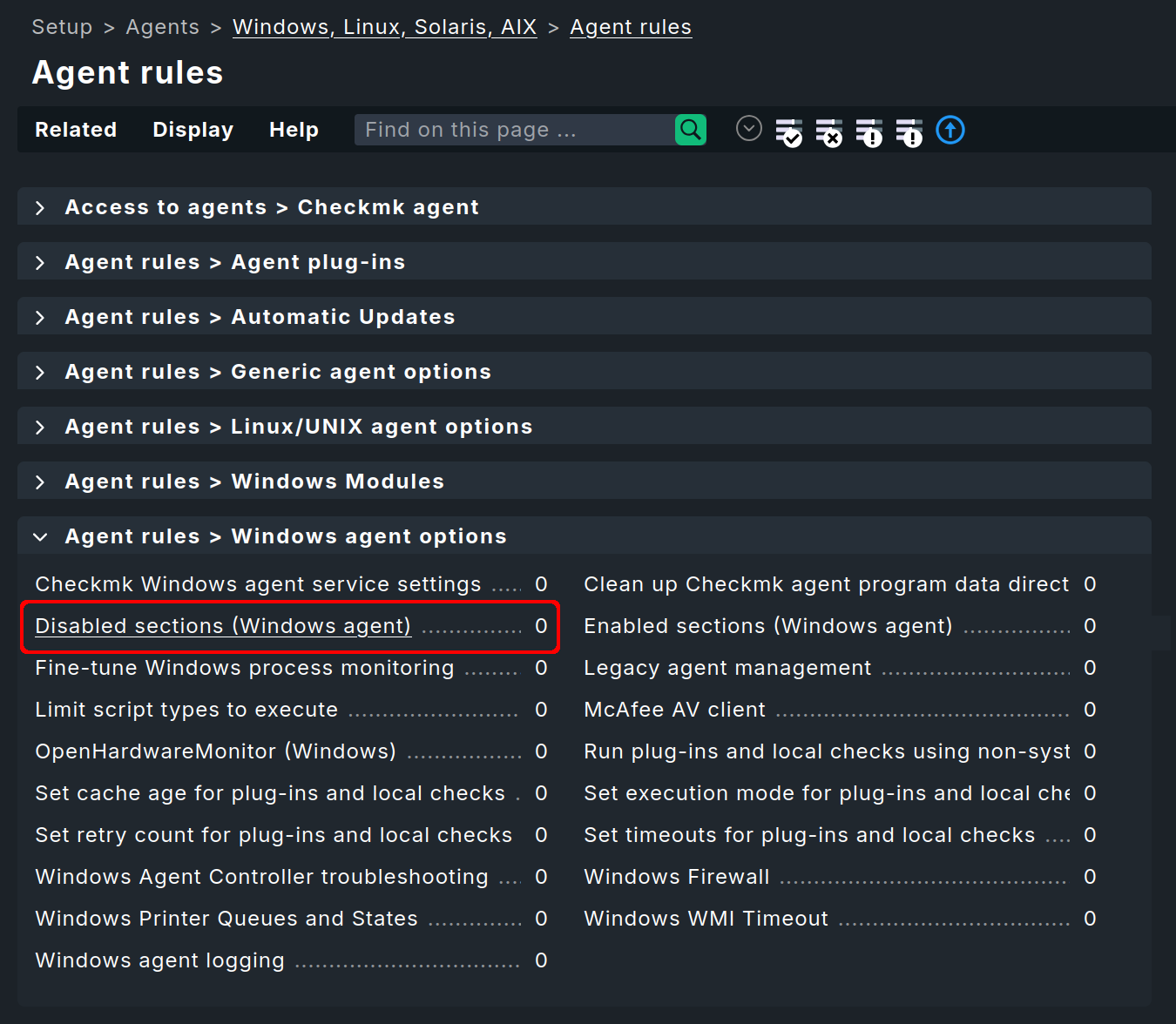Image resolution: width=1176 pixels, height=1024 pixels.
Task: Follow the Agent rules breadcrumb link
Action: tap(630, 27)
